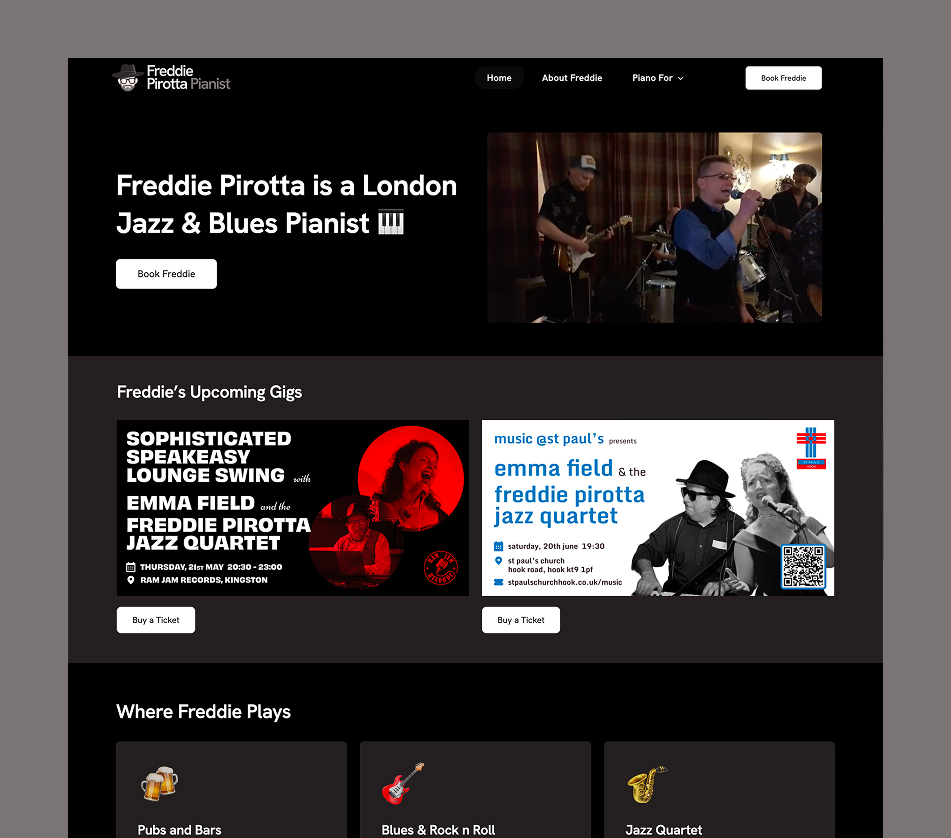Buy a Ticket for St Paul's church gig
951x838 pixels.
click(x=521, y=620)
